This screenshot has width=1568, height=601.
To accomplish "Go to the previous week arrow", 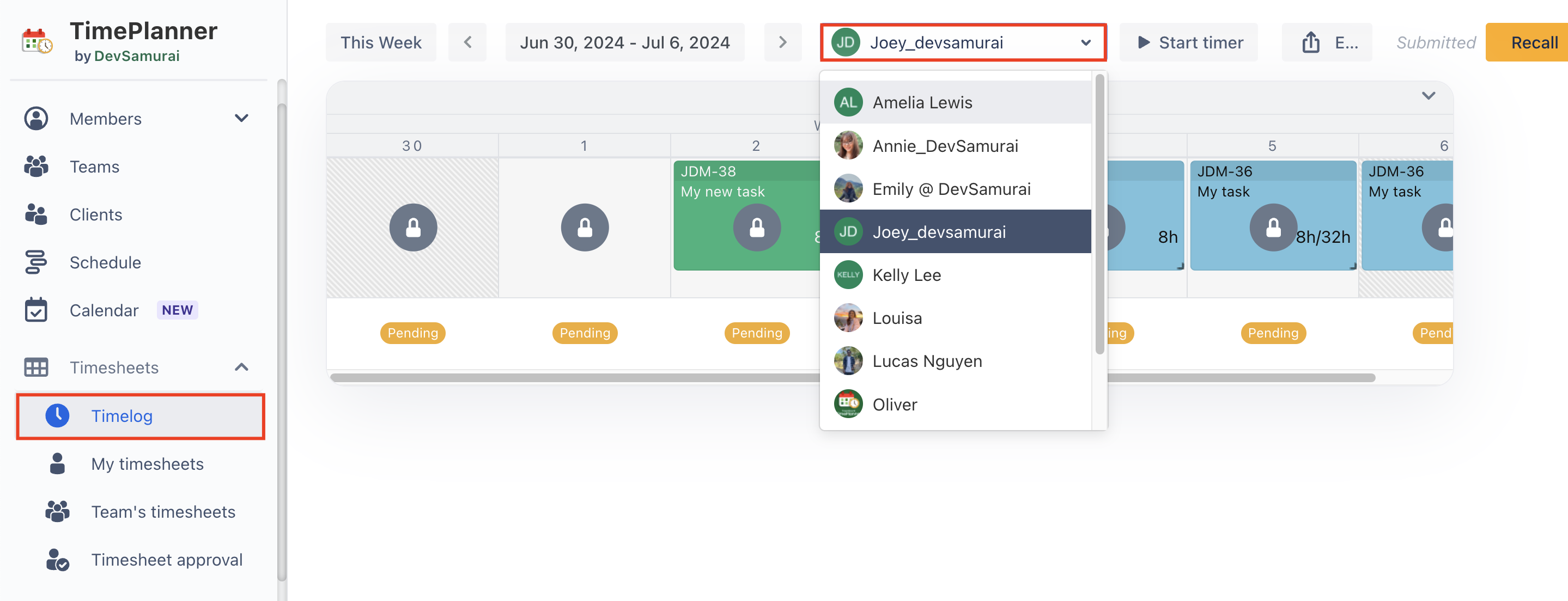I will pos(467,42).
